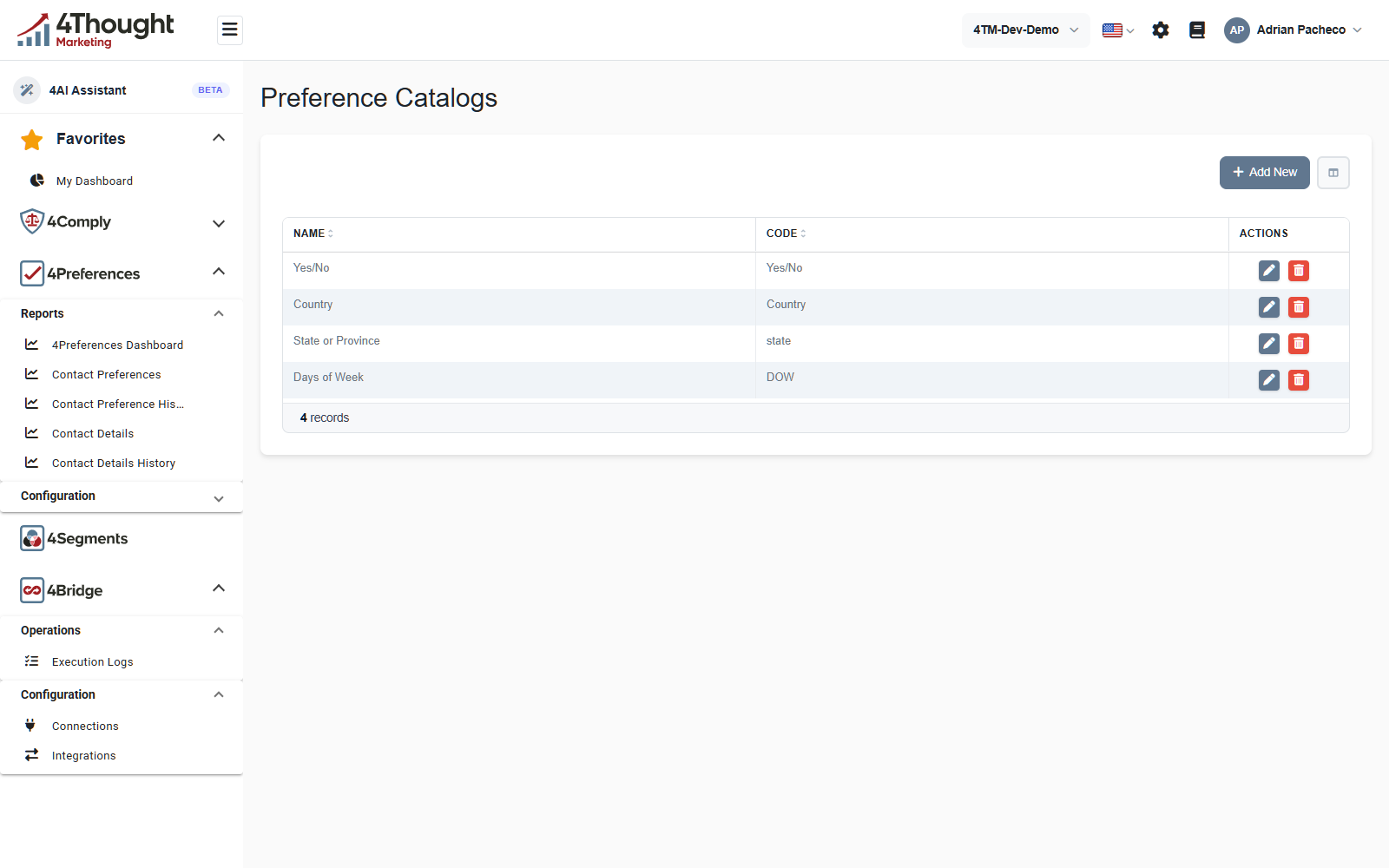1389x868 pixels.
Task: Open the 4Segments section
Action: [88, 538]
